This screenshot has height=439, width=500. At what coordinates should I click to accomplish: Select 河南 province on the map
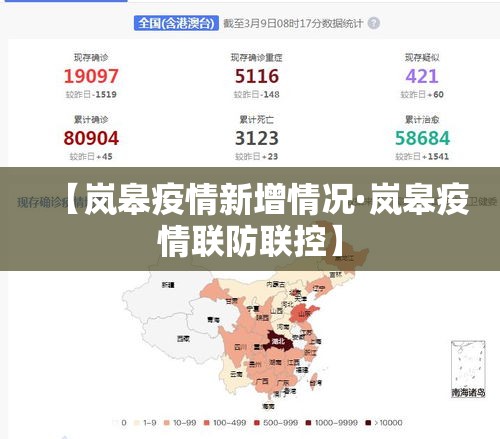pyautogui.click(x=283, y=327)
